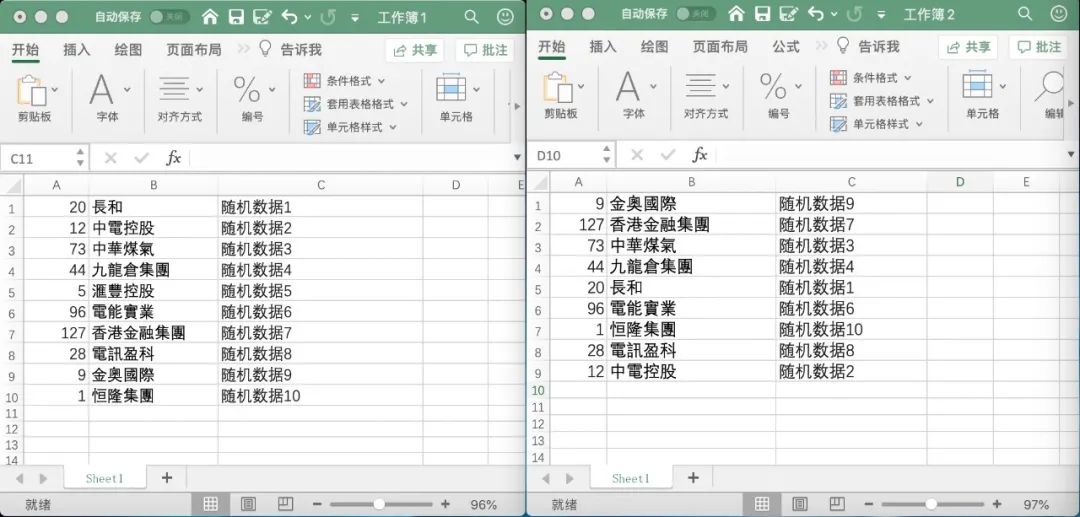The height and width of the screenshot is (517, 1080).
Task: Open the 对齐方式 alignment group in 工作簿1
Action: click(x=174, y=89)
